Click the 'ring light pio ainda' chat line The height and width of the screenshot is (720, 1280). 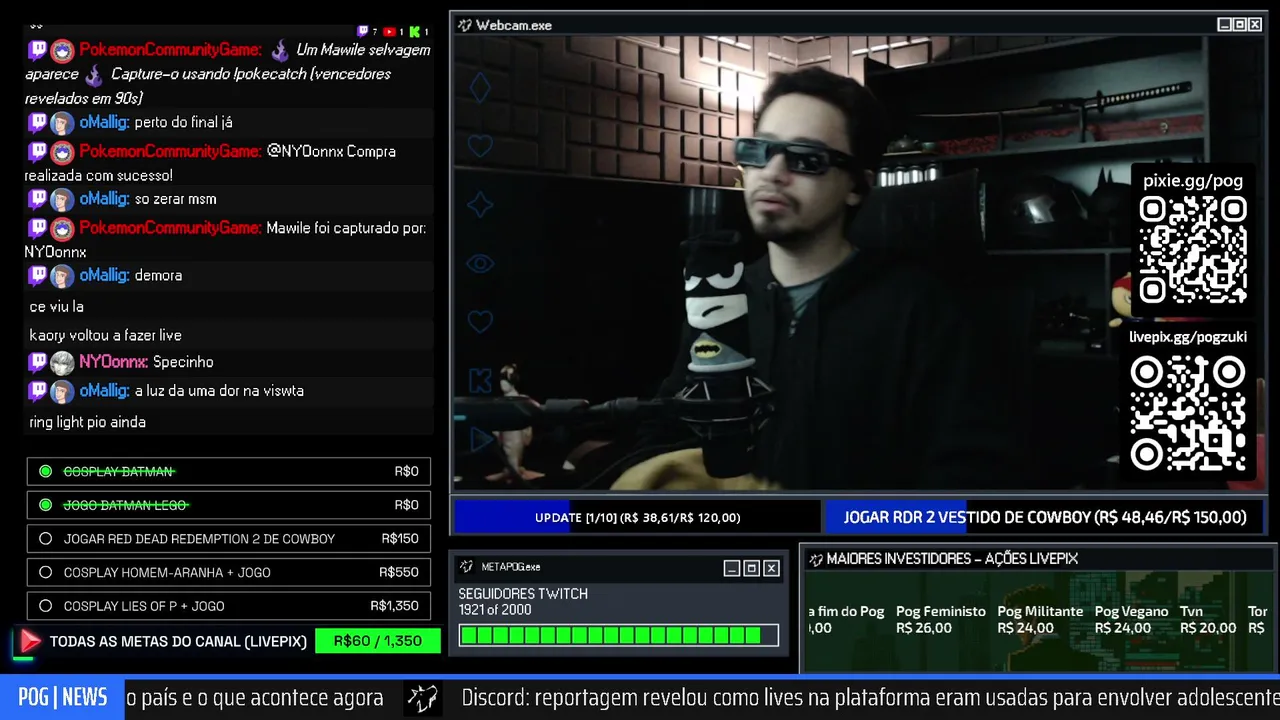87,422
